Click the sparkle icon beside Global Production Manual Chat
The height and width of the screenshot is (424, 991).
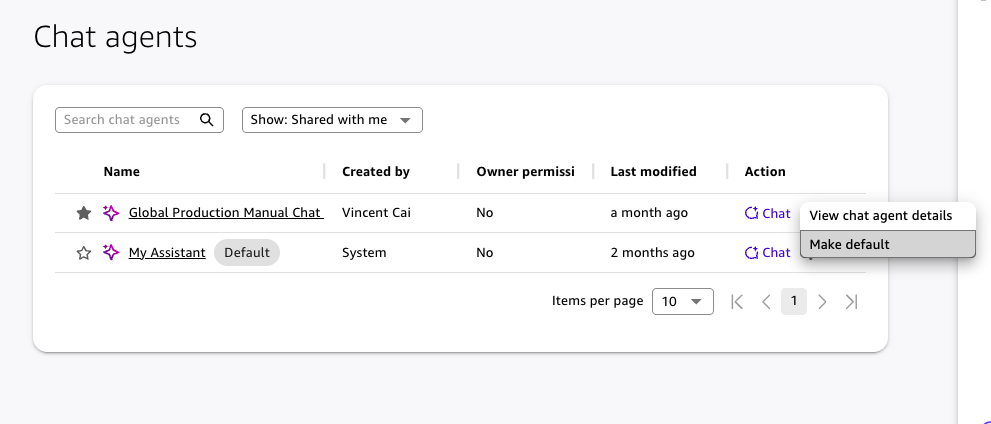[x=111, y=213]
